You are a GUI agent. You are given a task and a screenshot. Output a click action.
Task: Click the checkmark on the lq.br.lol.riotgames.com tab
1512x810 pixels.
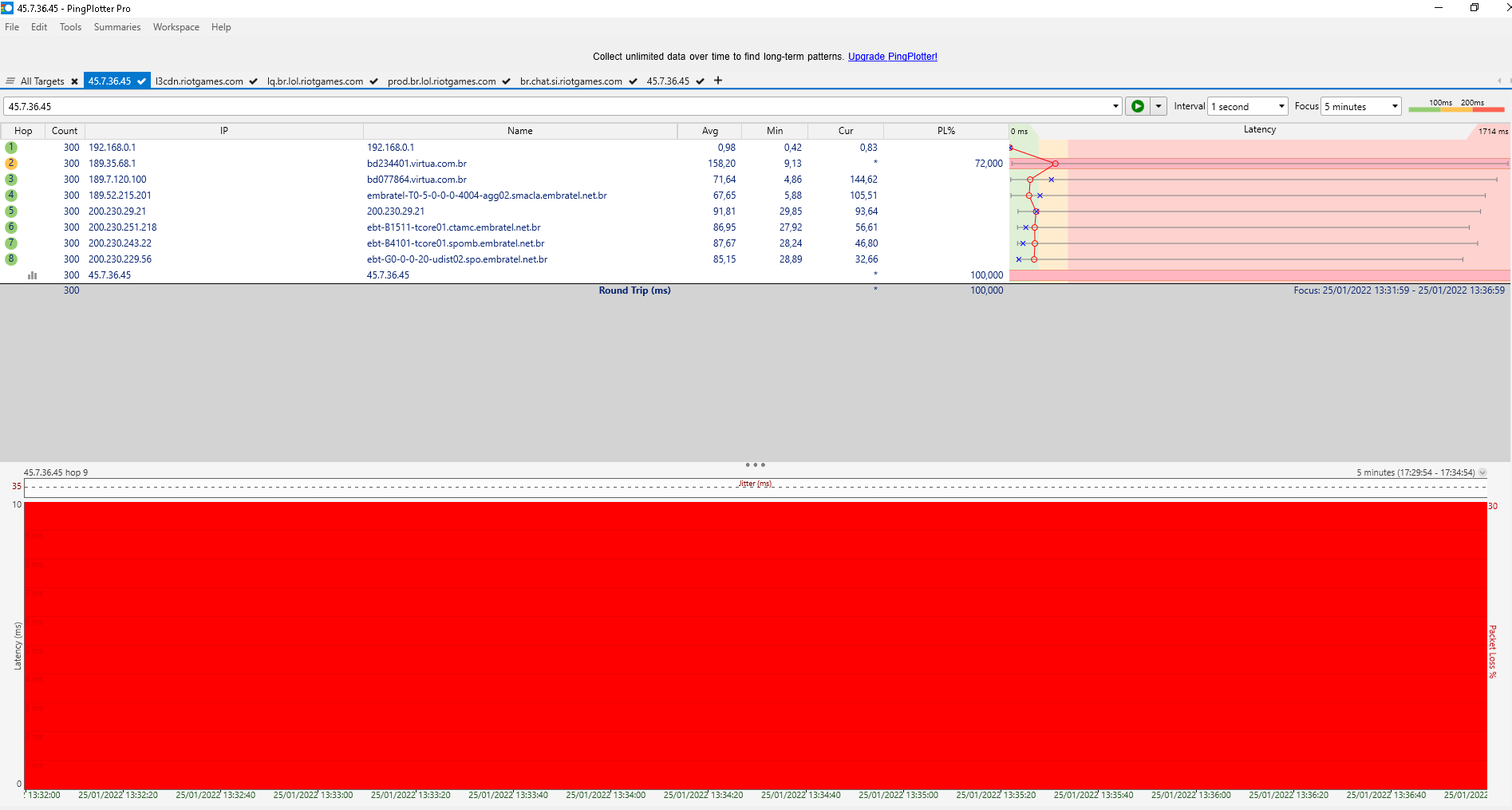373,81
